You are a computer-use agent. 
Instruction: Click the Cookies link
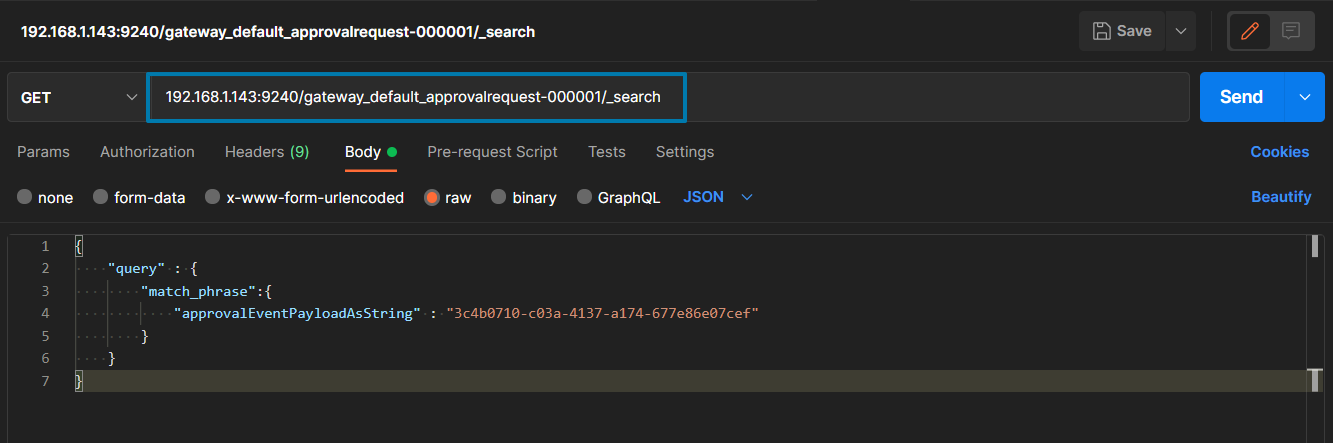coord(1279,152)
